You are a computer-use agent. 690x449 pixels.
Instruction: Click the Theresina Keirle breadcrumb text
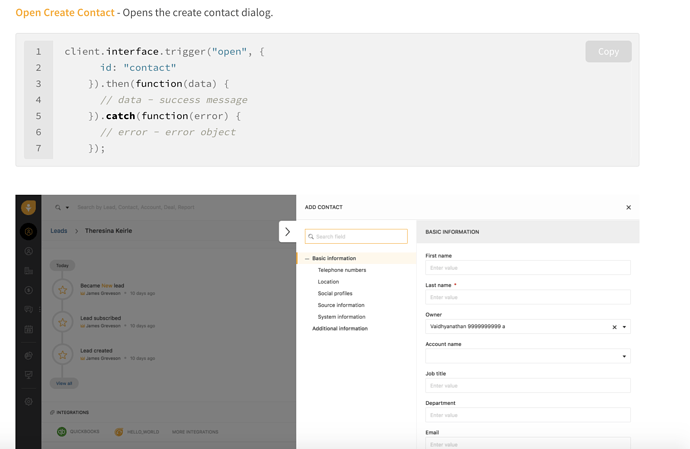108,231
